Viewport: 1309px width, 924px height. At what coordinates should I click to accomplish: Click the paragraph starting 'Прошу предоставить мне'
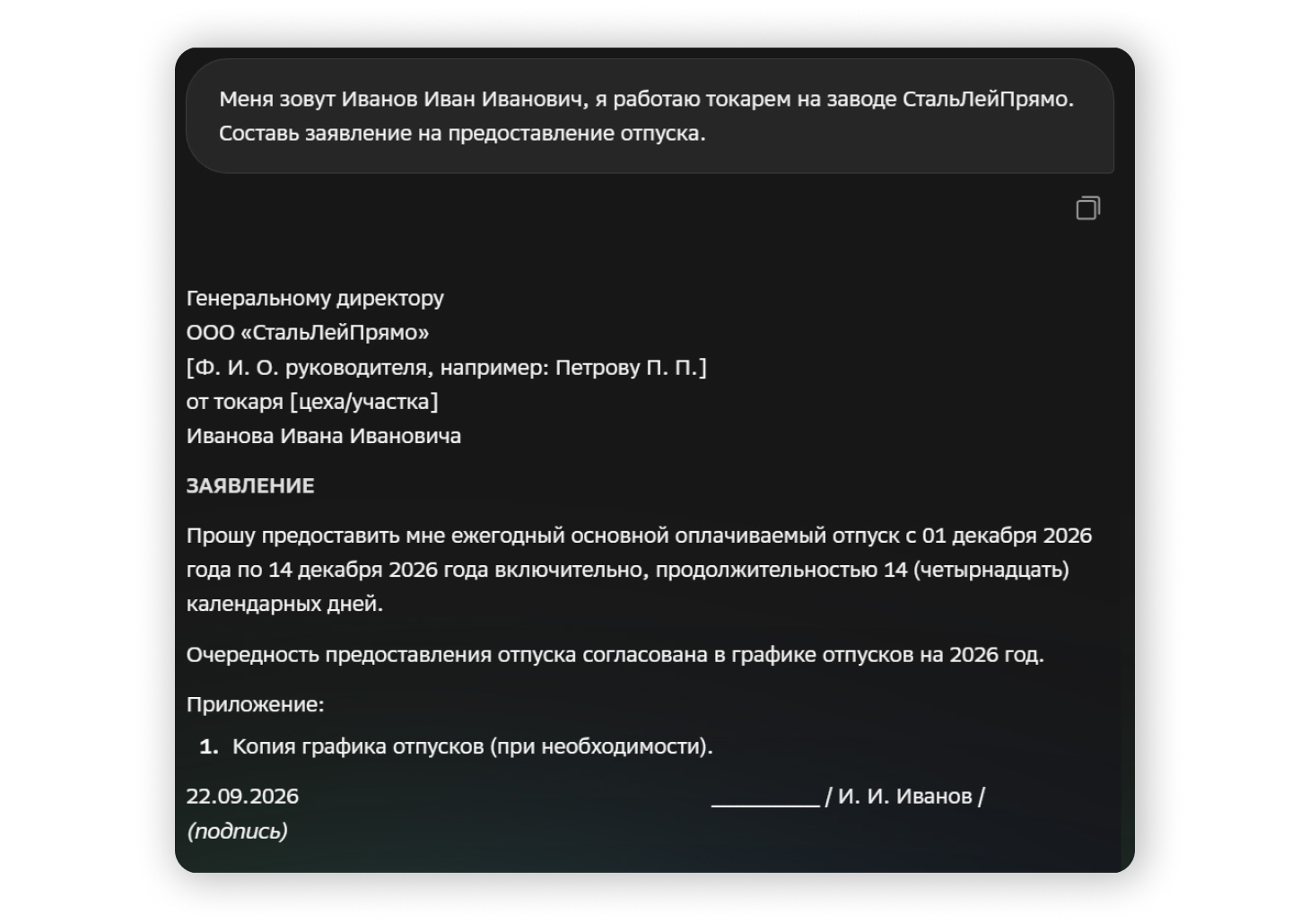pyautogui.click(x=639, y=570)
